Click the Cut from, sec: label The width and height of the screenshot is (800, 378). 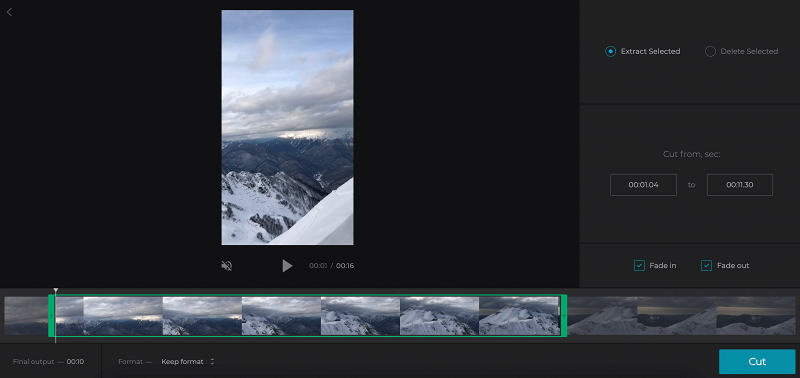691,154
